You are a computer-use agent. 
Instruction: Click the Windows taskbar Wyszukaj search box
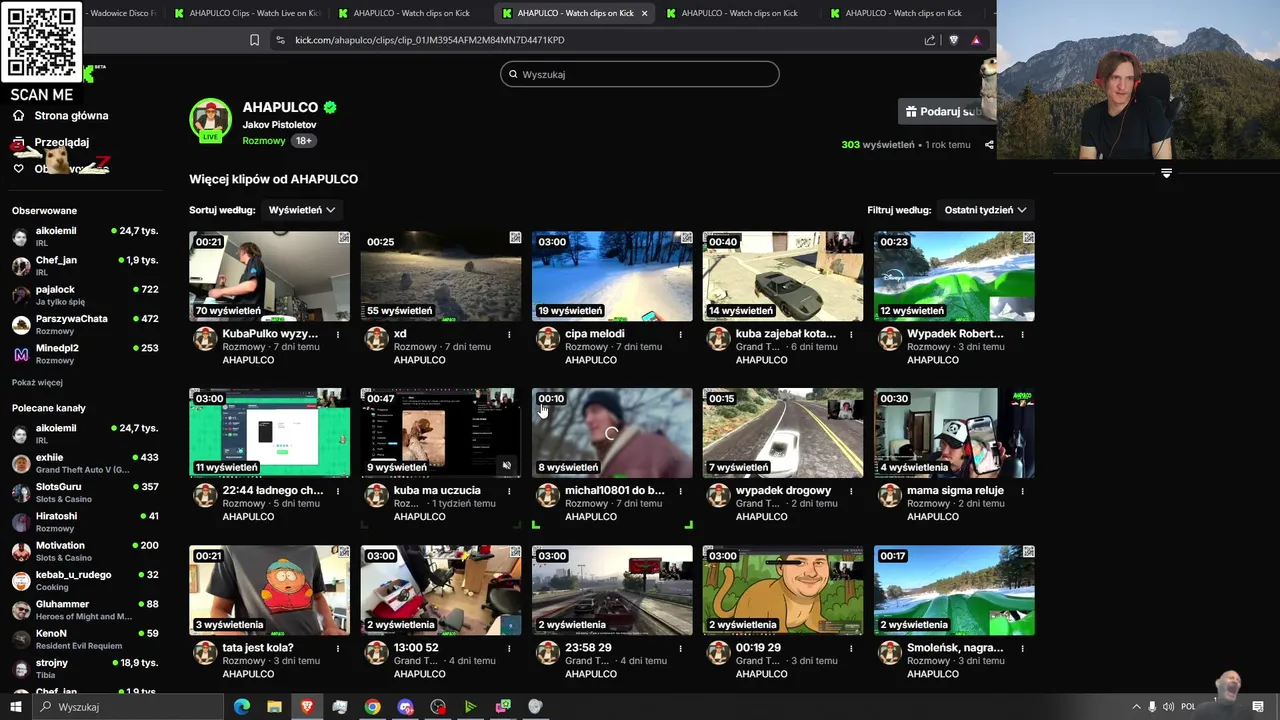tap(128, 707)
